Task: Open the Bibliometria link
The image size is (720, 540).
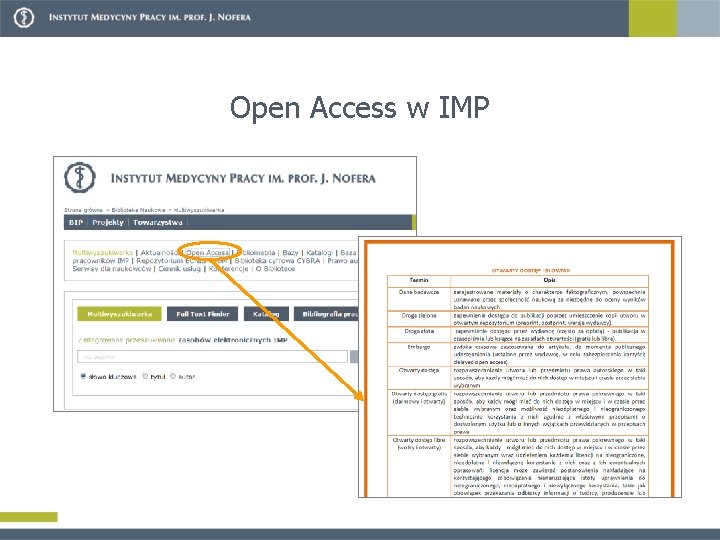Action: (x=257, y=253)
